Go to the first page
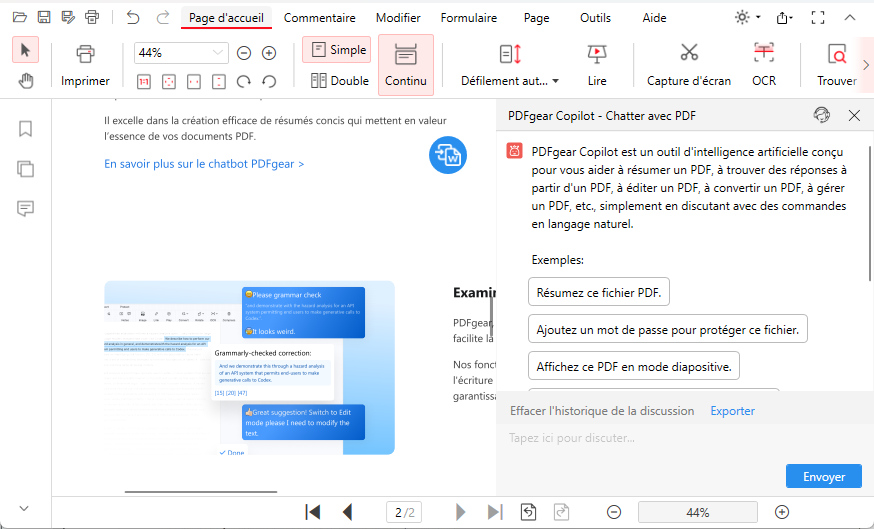The width and height of the screenshot is (874, 529). (x=313, y=512)
